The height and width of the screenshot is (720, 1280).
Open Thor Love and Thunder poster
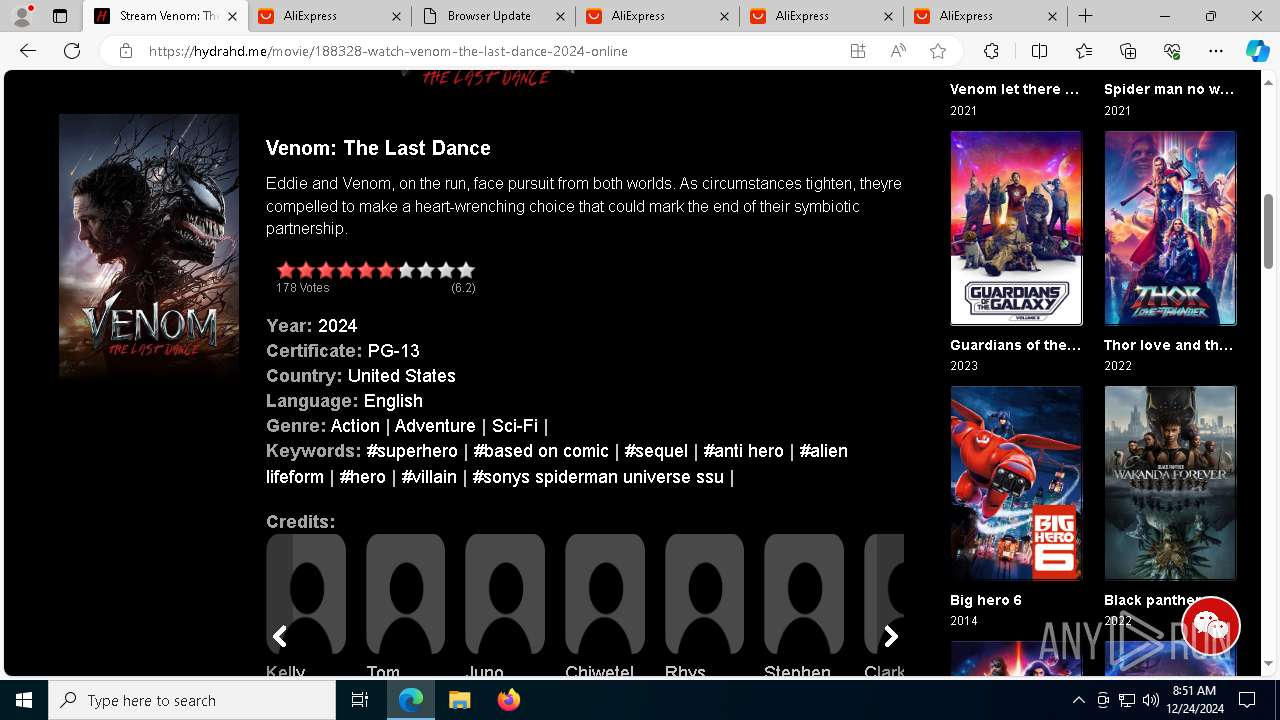pos(1170,228)
